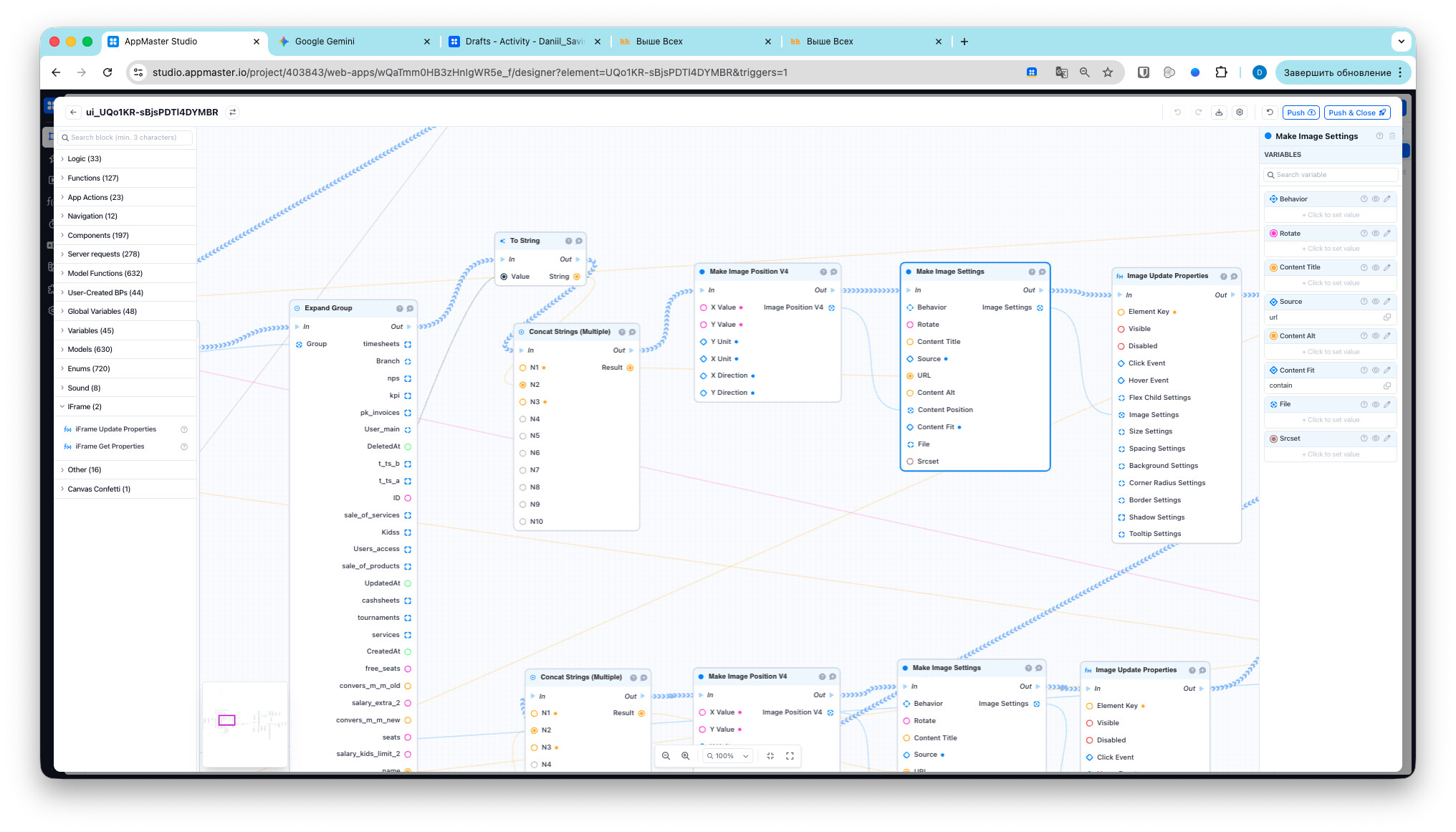Viewport: 1456px width, 832px height.
Task: Click the zoom in magnifier icon
Action: (685, 756)
